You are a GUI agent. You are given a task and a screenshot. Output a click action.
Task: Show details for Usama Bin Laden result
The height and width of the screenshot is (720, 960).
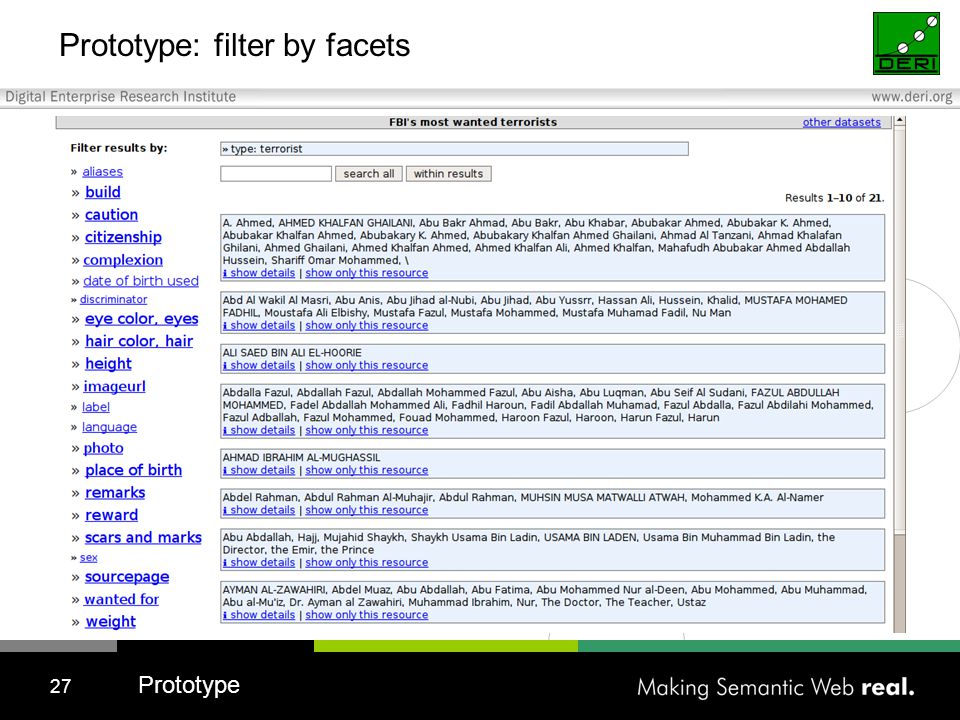pyautogui.click(x=259, y=563)
